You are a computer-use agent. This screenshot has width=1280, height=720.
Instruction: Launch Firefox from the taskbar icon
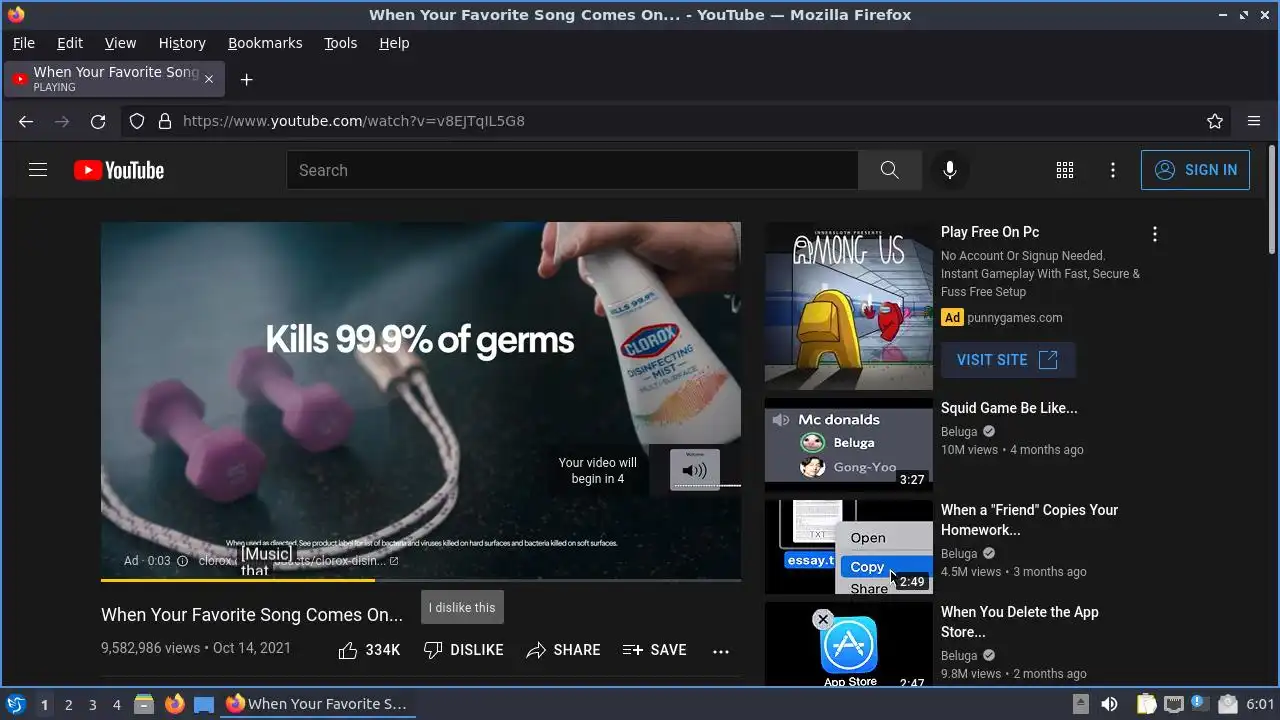[175, 704]
